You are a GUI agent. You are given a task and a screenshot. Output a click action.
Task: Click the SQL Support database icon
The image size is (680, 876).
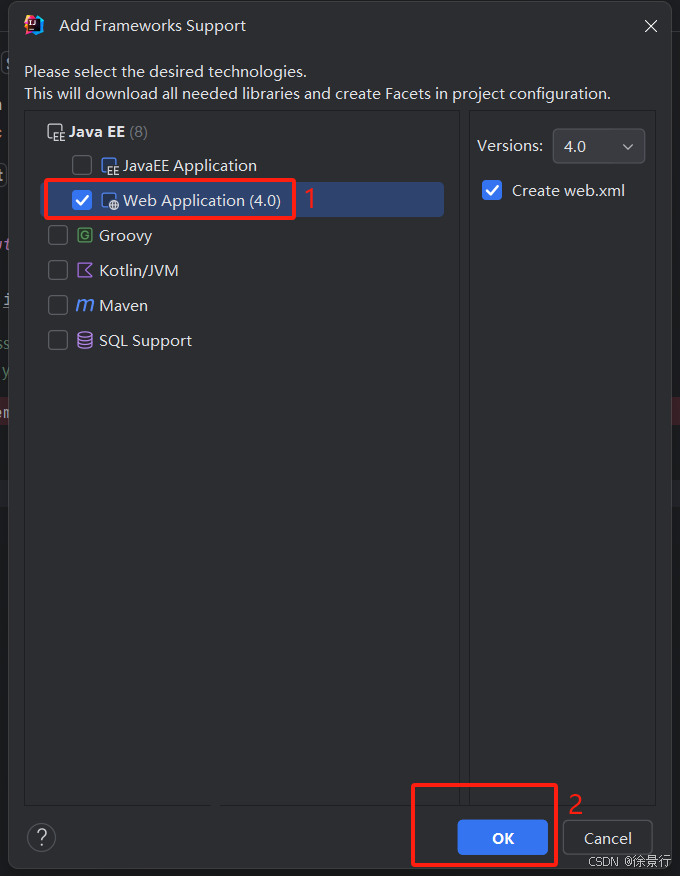84,340
